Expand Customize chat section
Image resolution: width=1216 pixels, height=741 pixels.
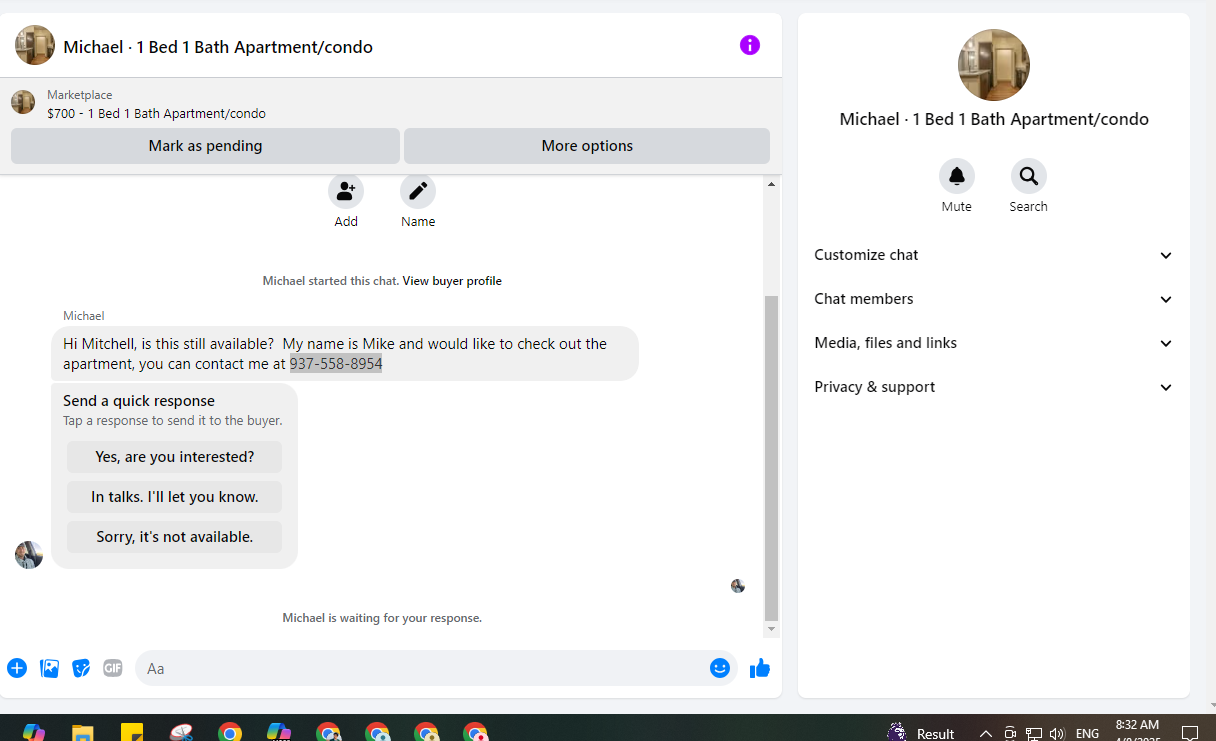pos(994,255)
